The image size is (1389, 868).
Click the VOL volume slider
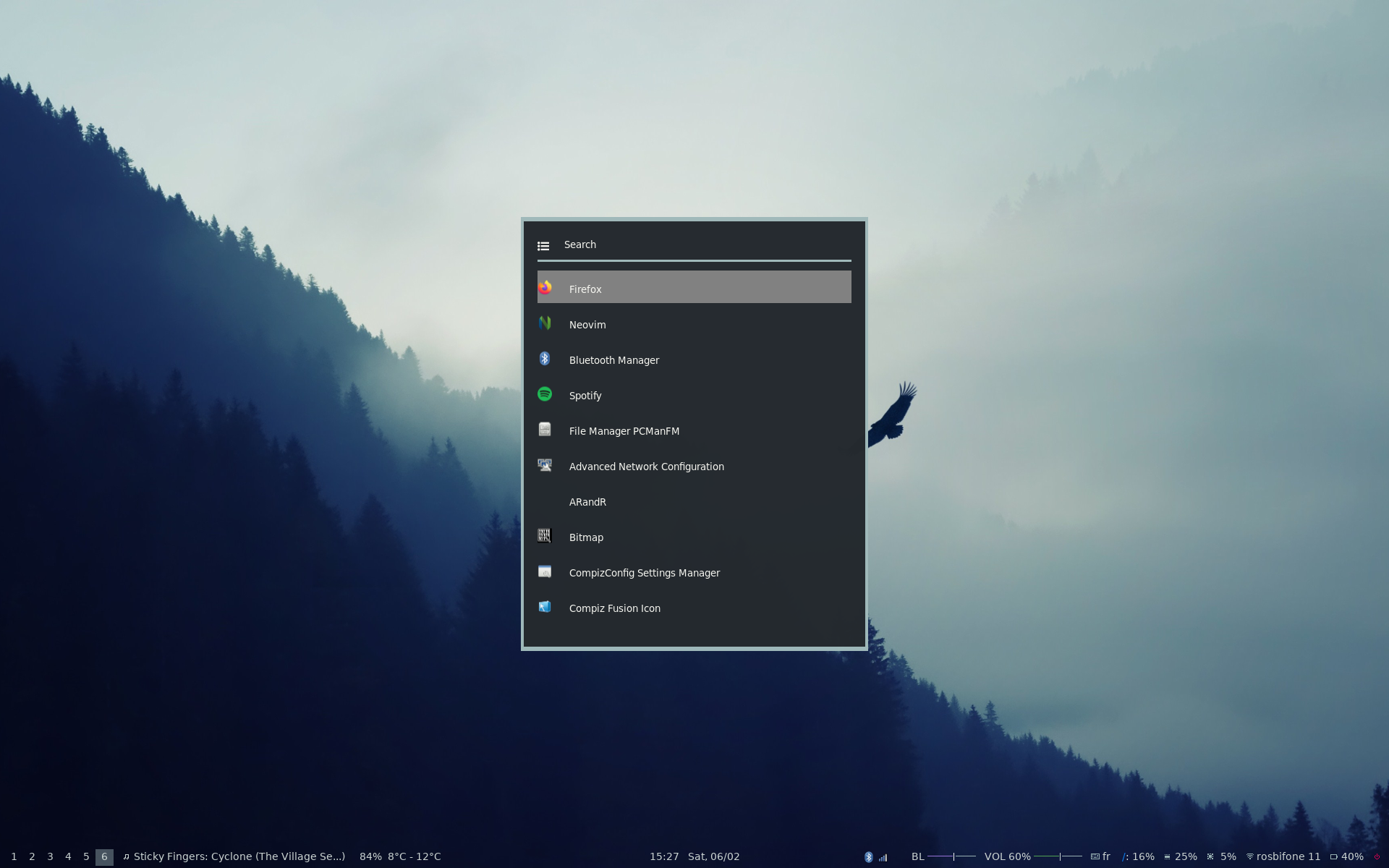[1058, 856]
